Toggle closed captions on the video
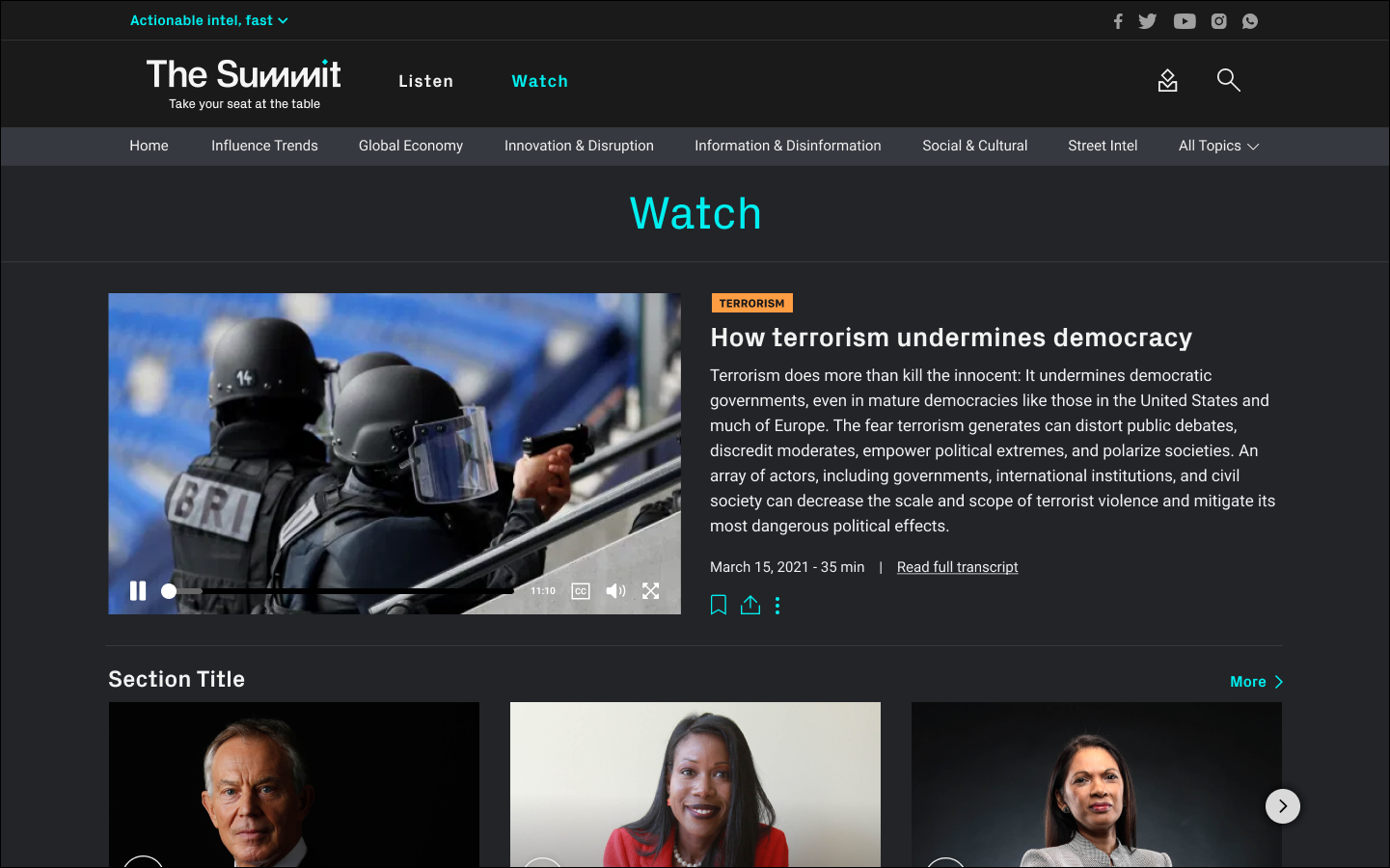 coord(581,591)
